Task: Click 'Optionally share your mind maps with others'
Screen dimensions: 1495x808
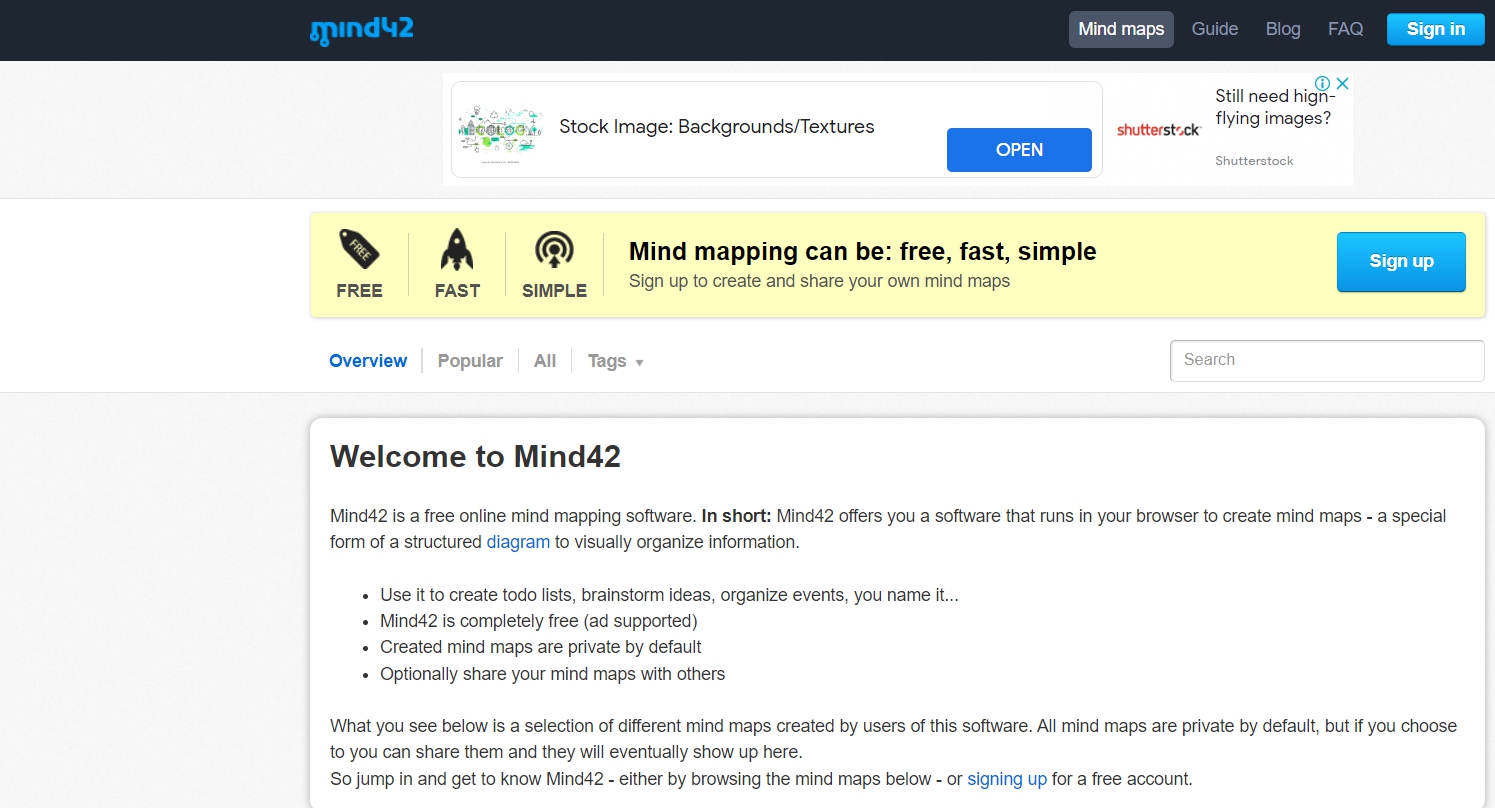Action: (553, 674)
